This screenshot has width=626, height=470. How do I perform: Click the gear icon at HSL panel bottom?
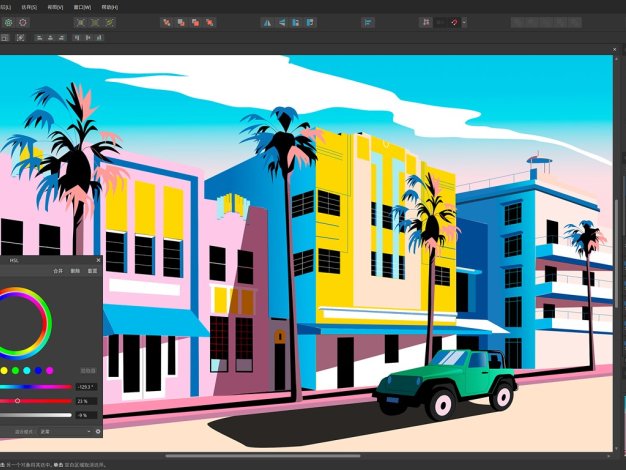pyautogui.click(x=98, y=432)
